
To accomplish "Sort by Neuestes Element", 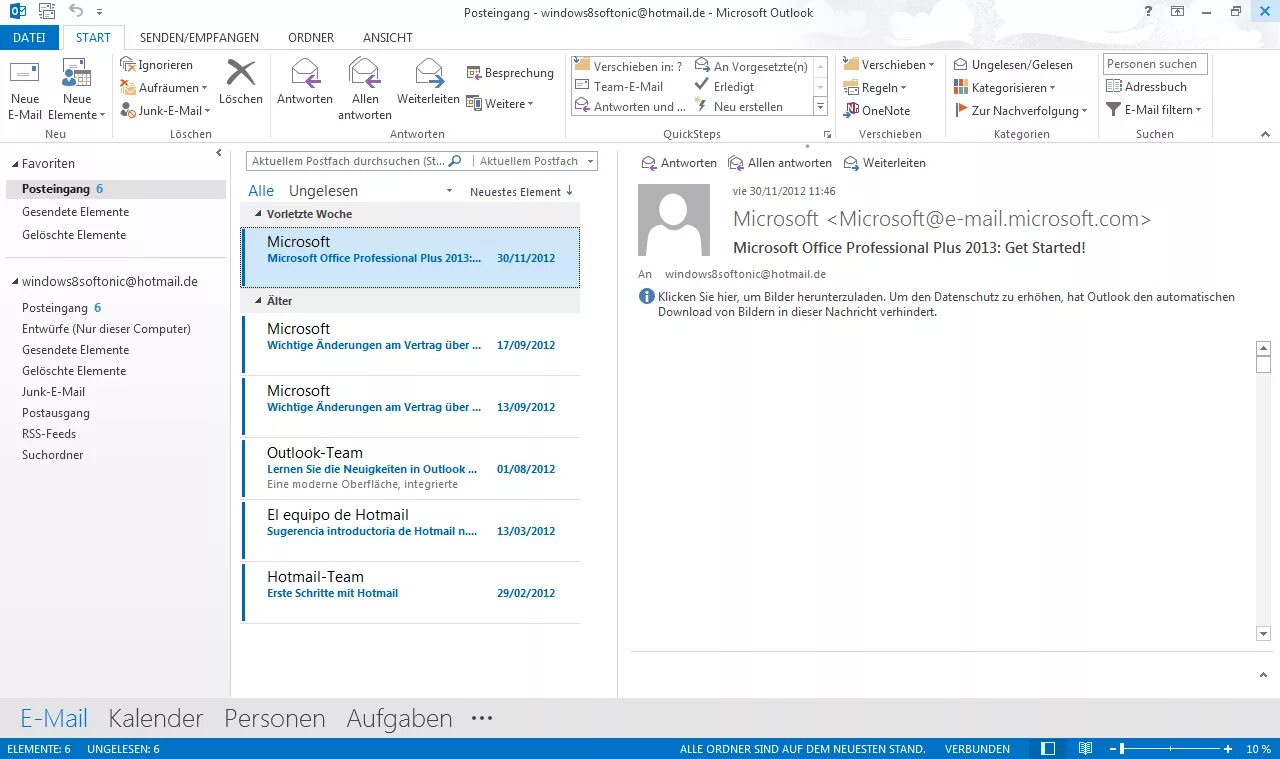I will [521, 191].
